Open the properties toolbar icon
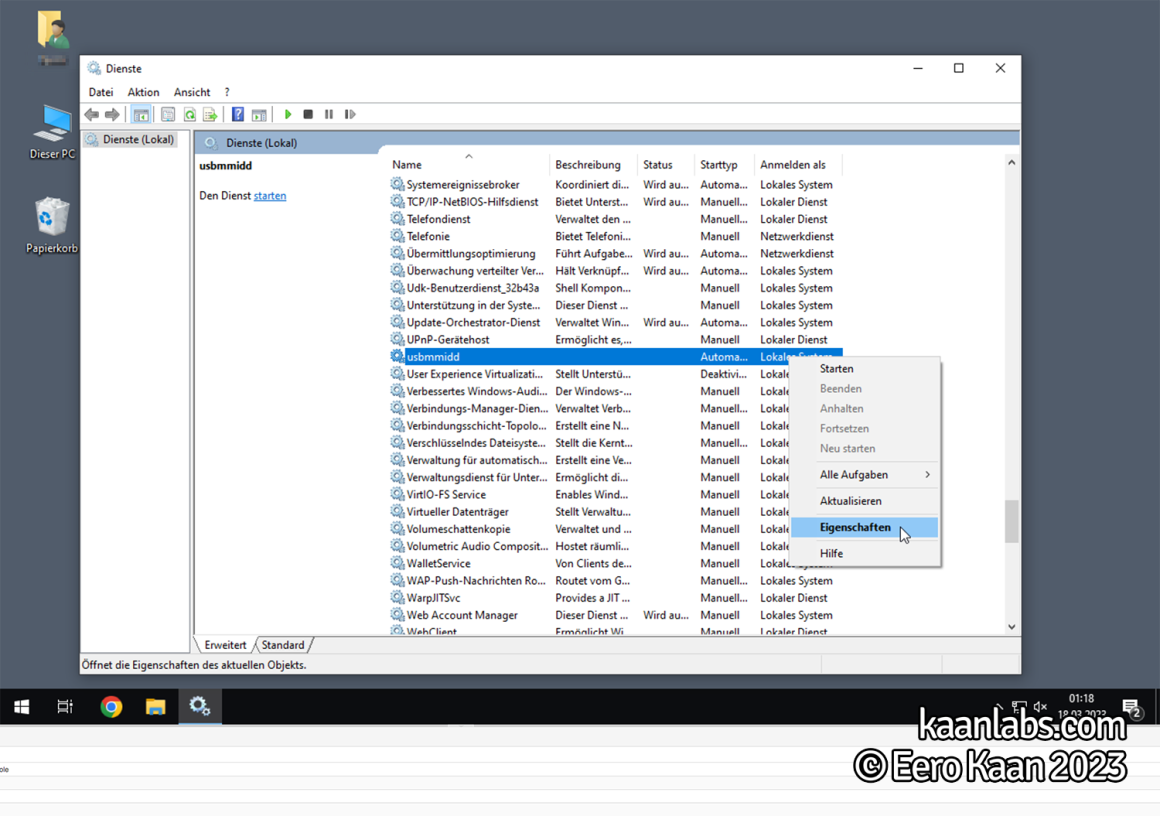 (x=166, y=114)
